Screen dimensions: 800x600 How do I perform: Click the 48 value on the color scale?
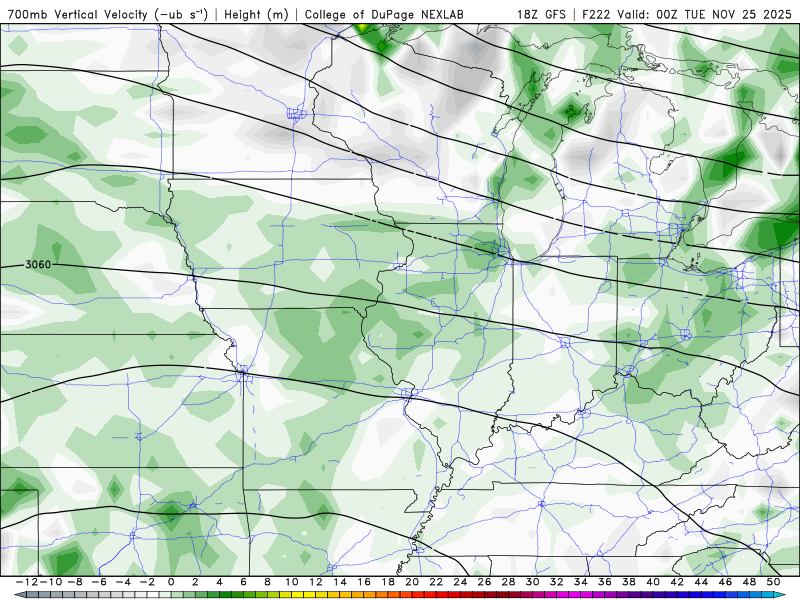749,582
